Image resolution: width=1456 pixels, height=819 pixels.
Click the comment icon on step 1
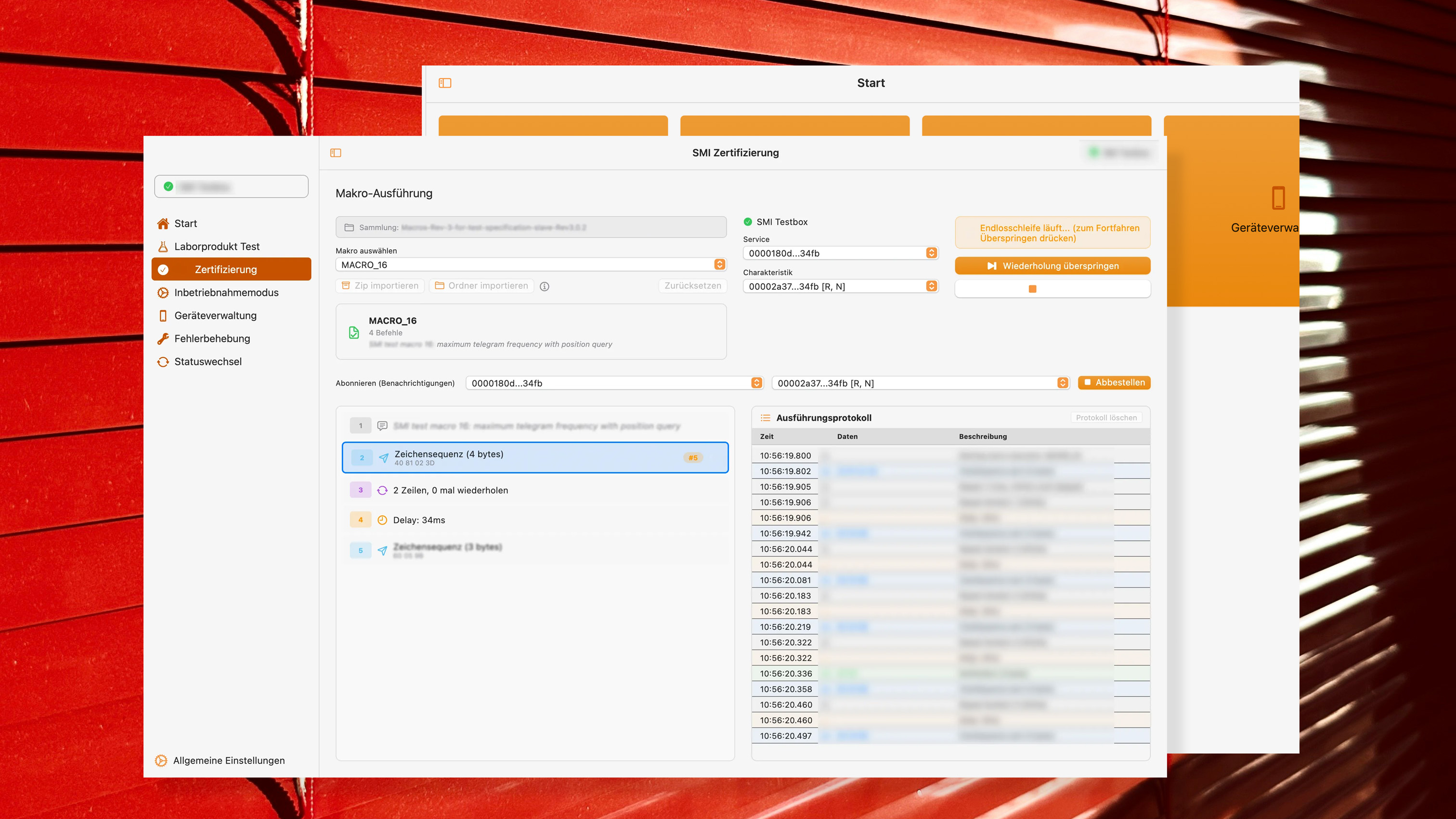(382, 426)
